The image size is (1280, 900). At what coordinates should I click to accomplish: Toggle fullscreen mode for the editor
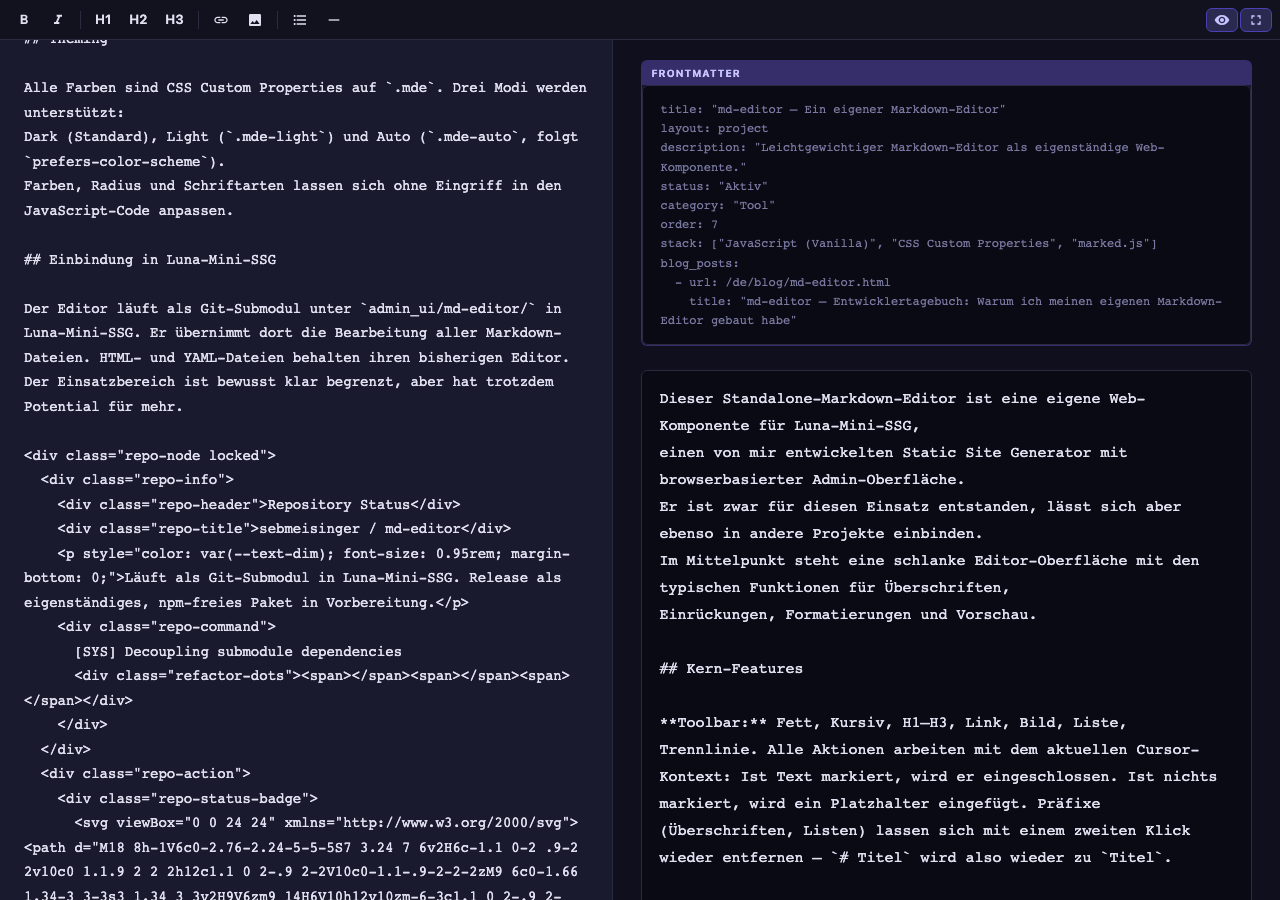tap(1256, 20)
